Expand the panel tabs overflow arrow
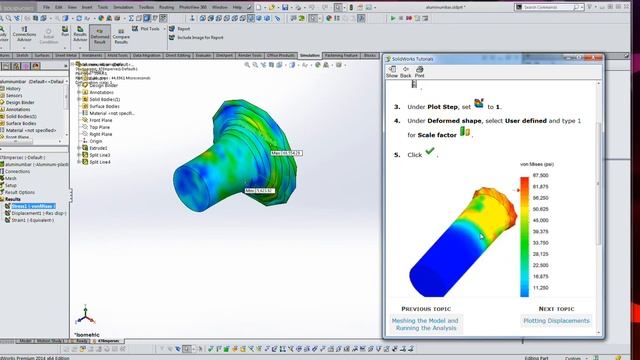 pyautogui.click(x=66, y=66)
